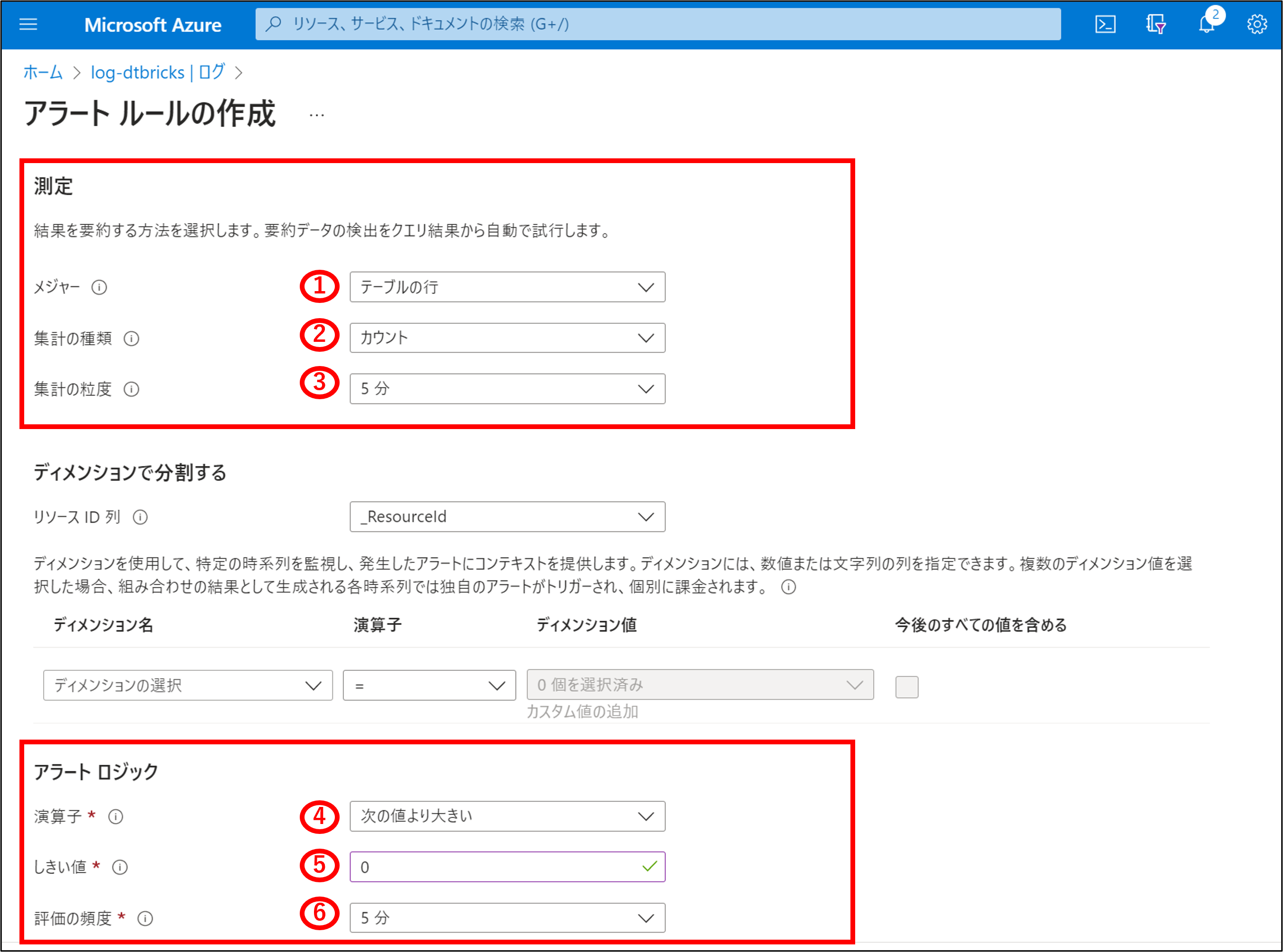Open the ディメンションの選択 dropdown
The image size is (1283, 952).
click(187, 685)
